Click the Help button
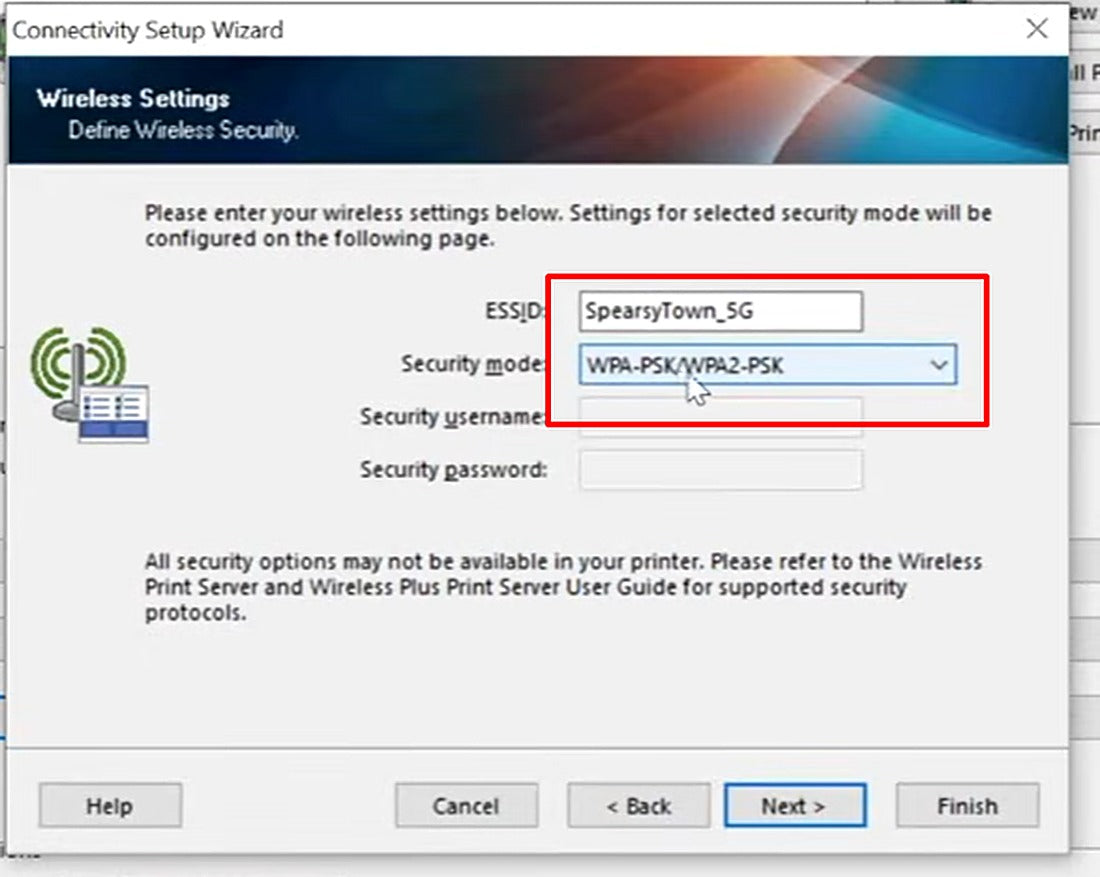Screen dimensions: 1100x877 point(110,805)
